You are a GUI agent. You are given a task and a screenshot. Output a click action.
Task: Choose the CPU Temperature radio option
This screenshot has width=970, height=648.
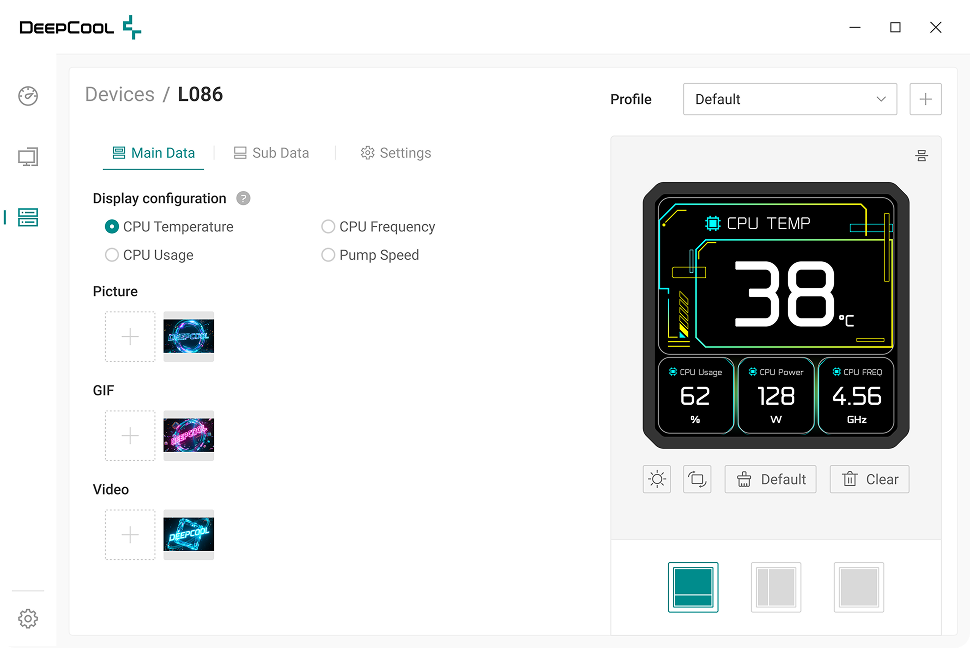(x=112, y=227)
